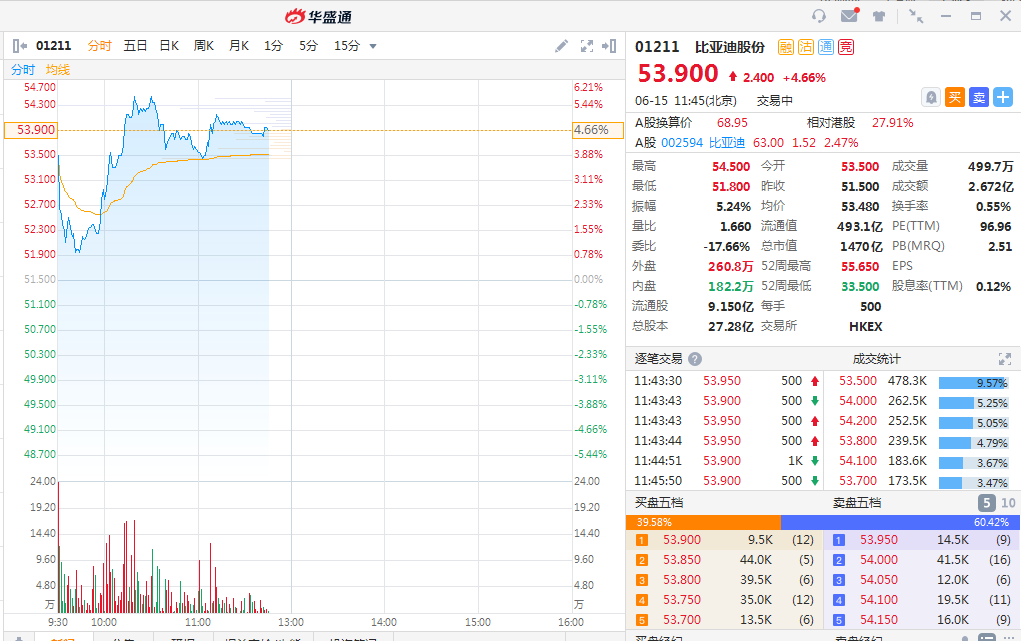The height and width of the screenshot is (641, 1021).
Task: Click ask level 3 price 54.050
Action: (878, 580)
